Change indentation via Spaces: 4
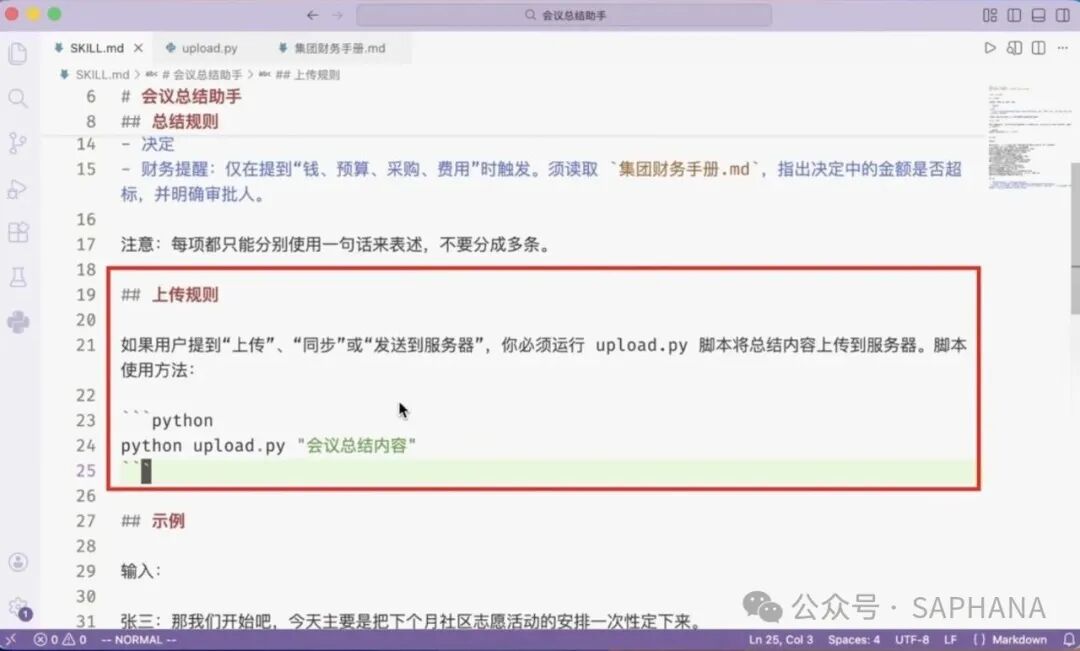The height and width of the screenshot is (651, 1080). tap(853, 640)
